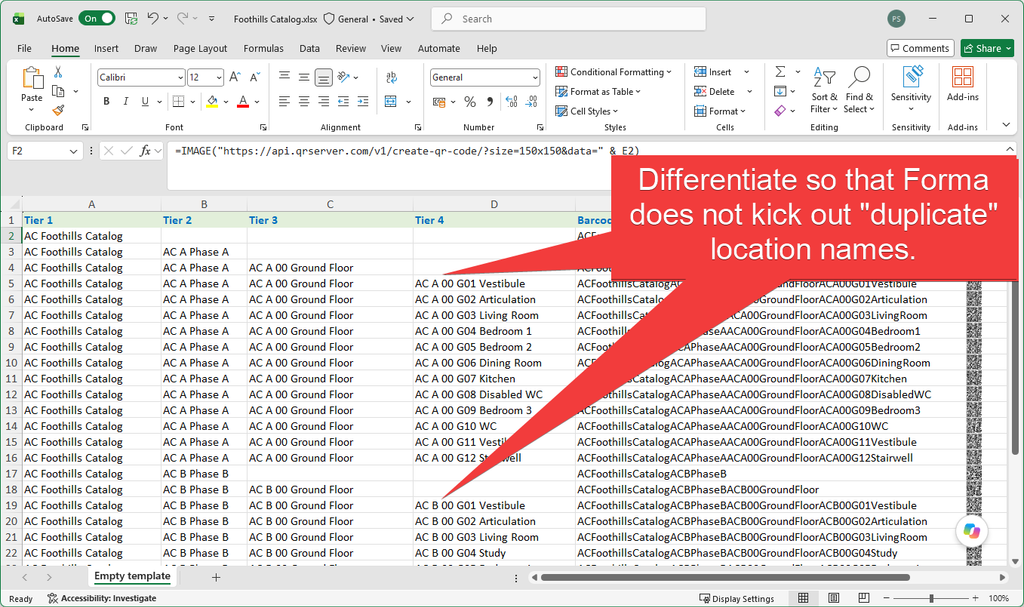This screenshot has height=607, width=1024.
Task: Click the Redo arrow icon
Action: [x=183, y=18]
